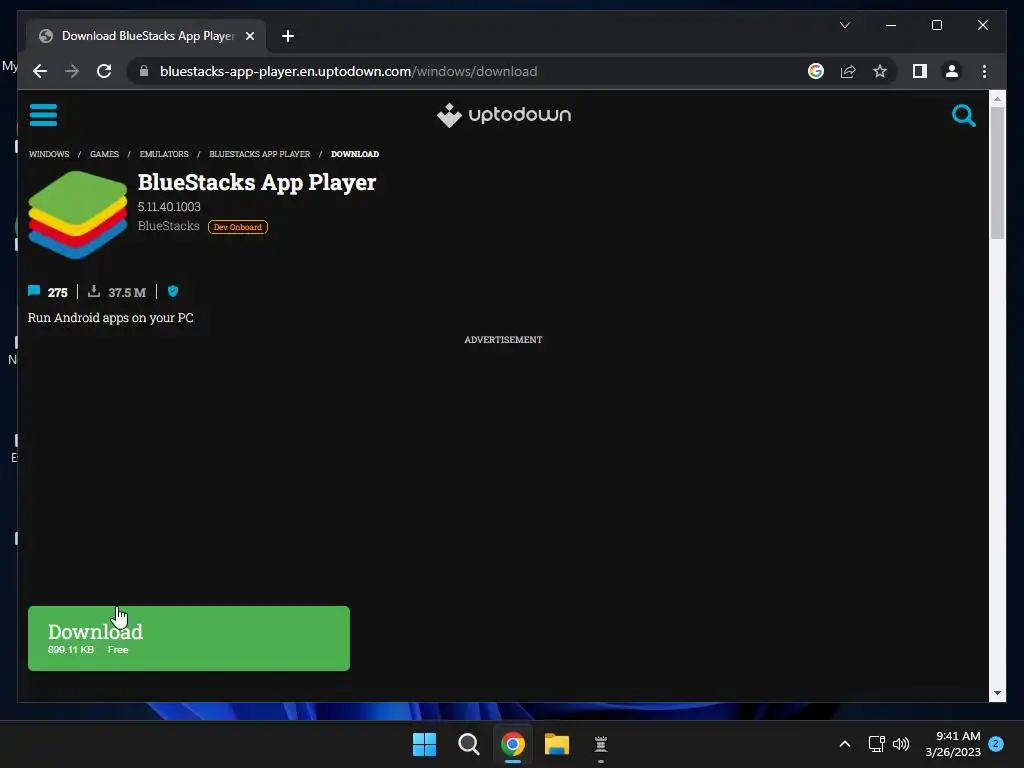Viewport: 1024px width, 768px height.
Task: Go to WINDOWS breadcrumb
Action: click(49, 154)
